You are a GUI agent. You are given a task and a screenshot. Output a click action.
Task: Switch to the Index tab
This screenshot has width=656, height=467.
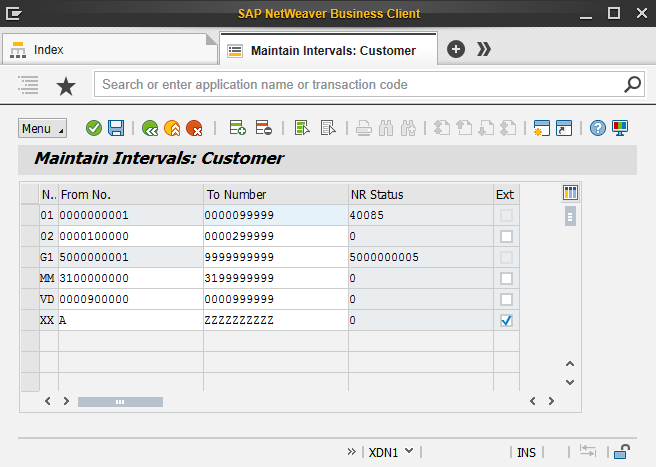(x=109, y=49)
